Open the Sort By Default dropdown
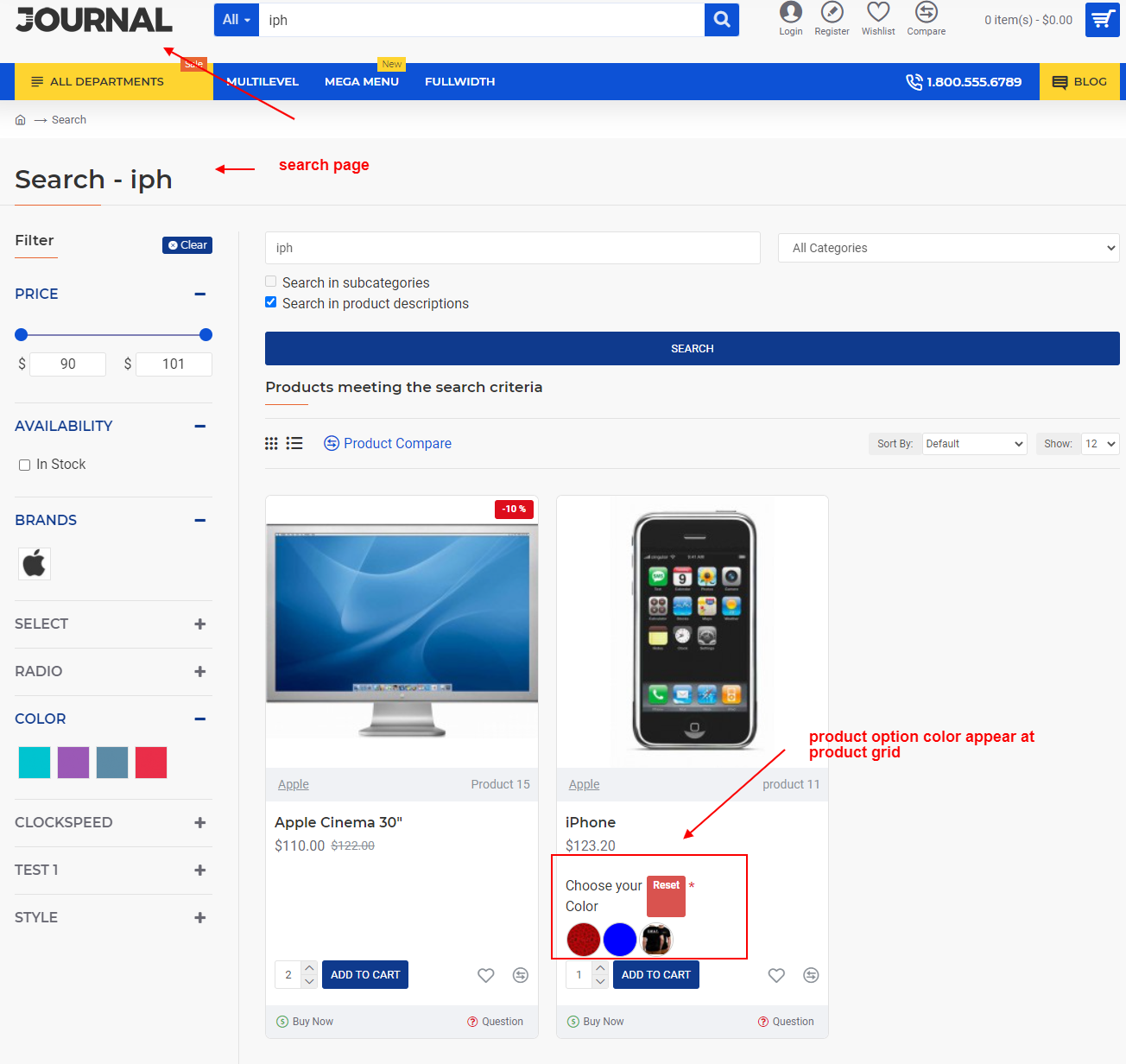Image resolution: width=1126 pixels, height=1064 pixels. click(974, 444)
